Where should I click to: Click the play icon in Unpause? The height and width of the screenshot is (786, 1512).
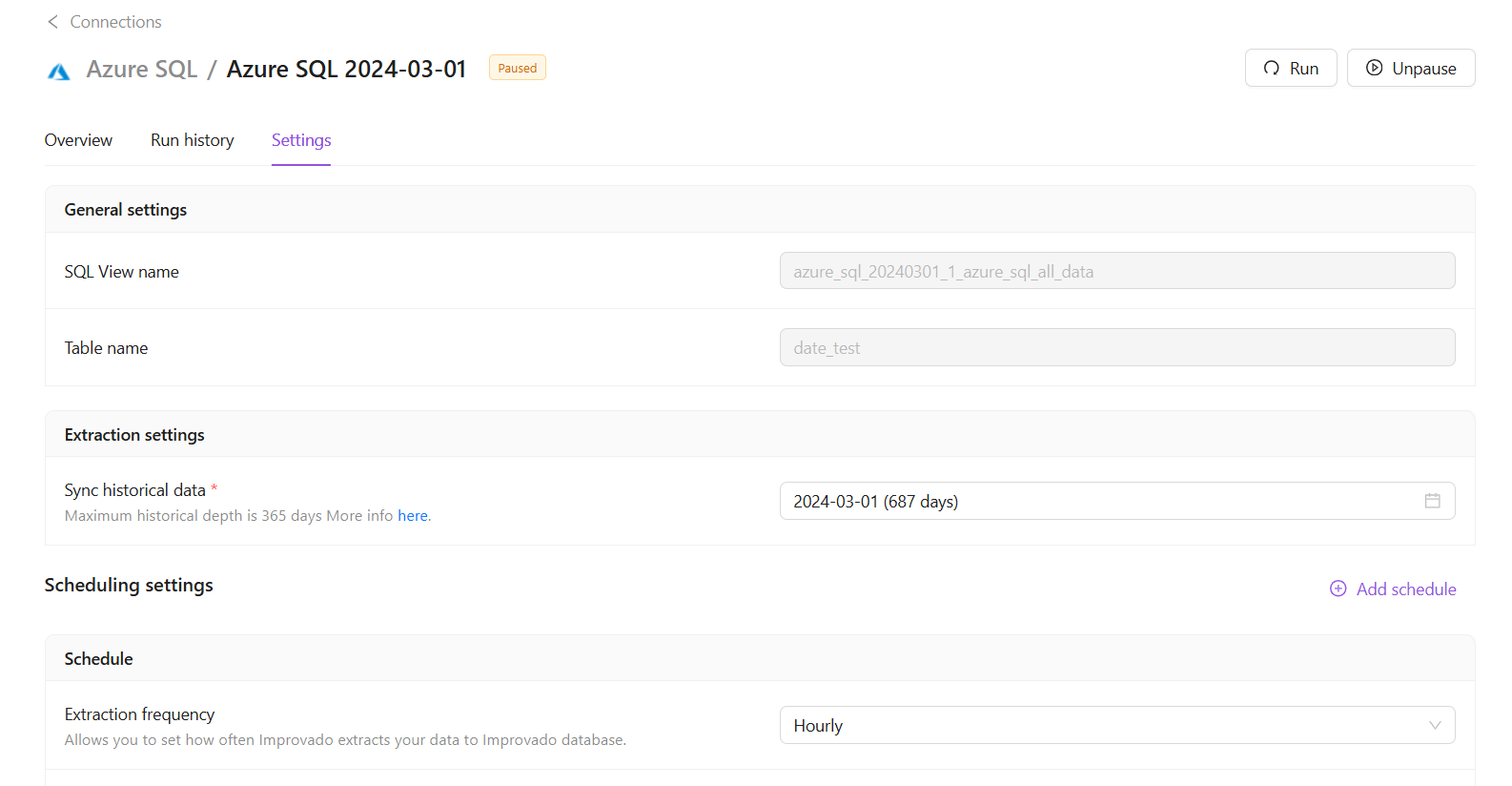pos(1374,68)
